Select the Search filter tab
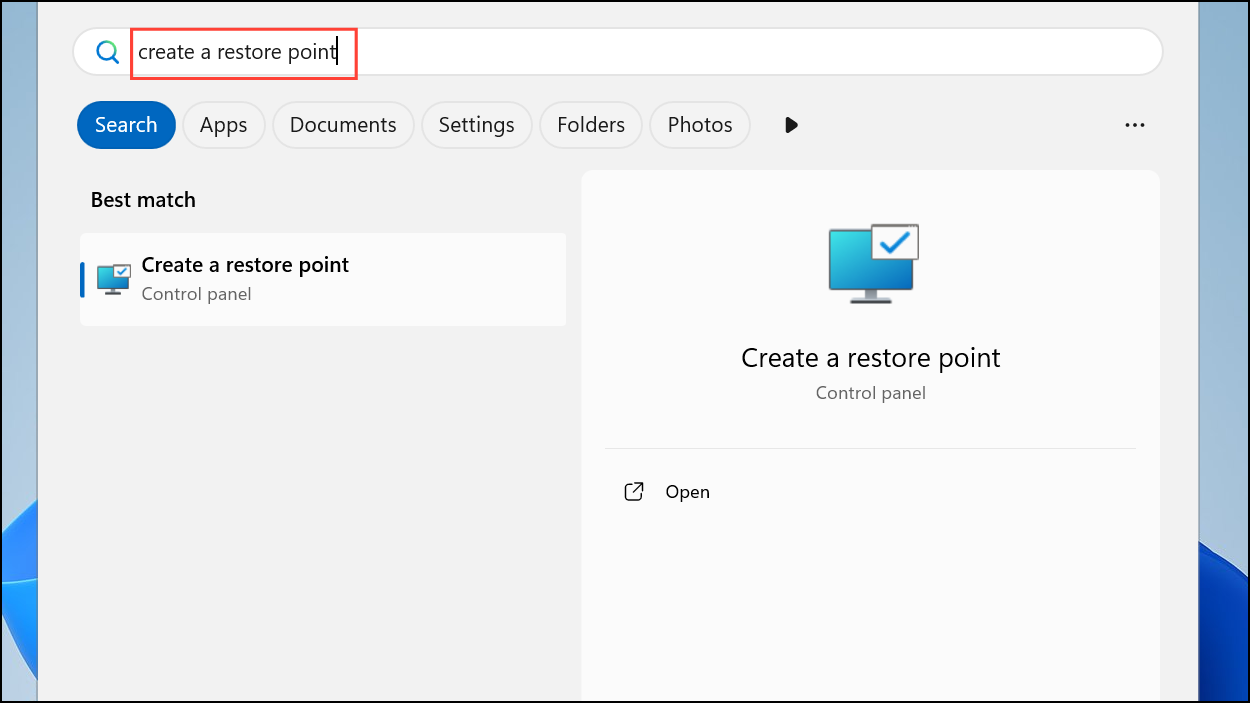 (x=126, y=125)
